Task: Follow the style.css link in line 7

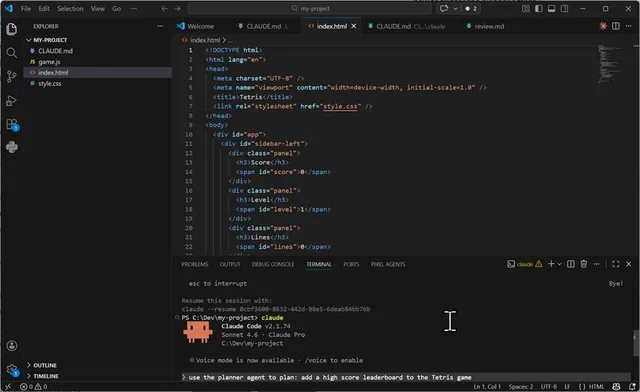Action: 340,106
